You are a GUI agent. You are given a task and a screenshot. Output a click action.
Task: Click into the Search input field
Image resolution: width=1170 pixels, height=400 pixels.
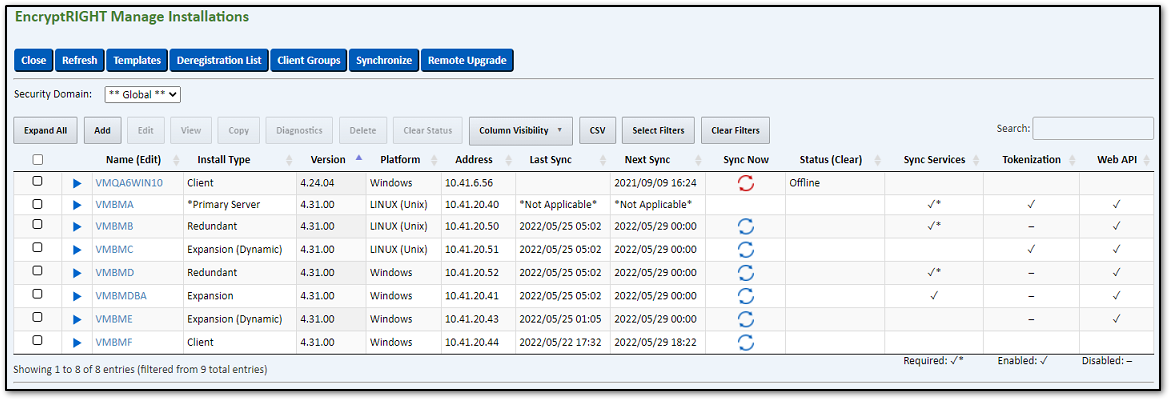click(x=1092, y=129)
